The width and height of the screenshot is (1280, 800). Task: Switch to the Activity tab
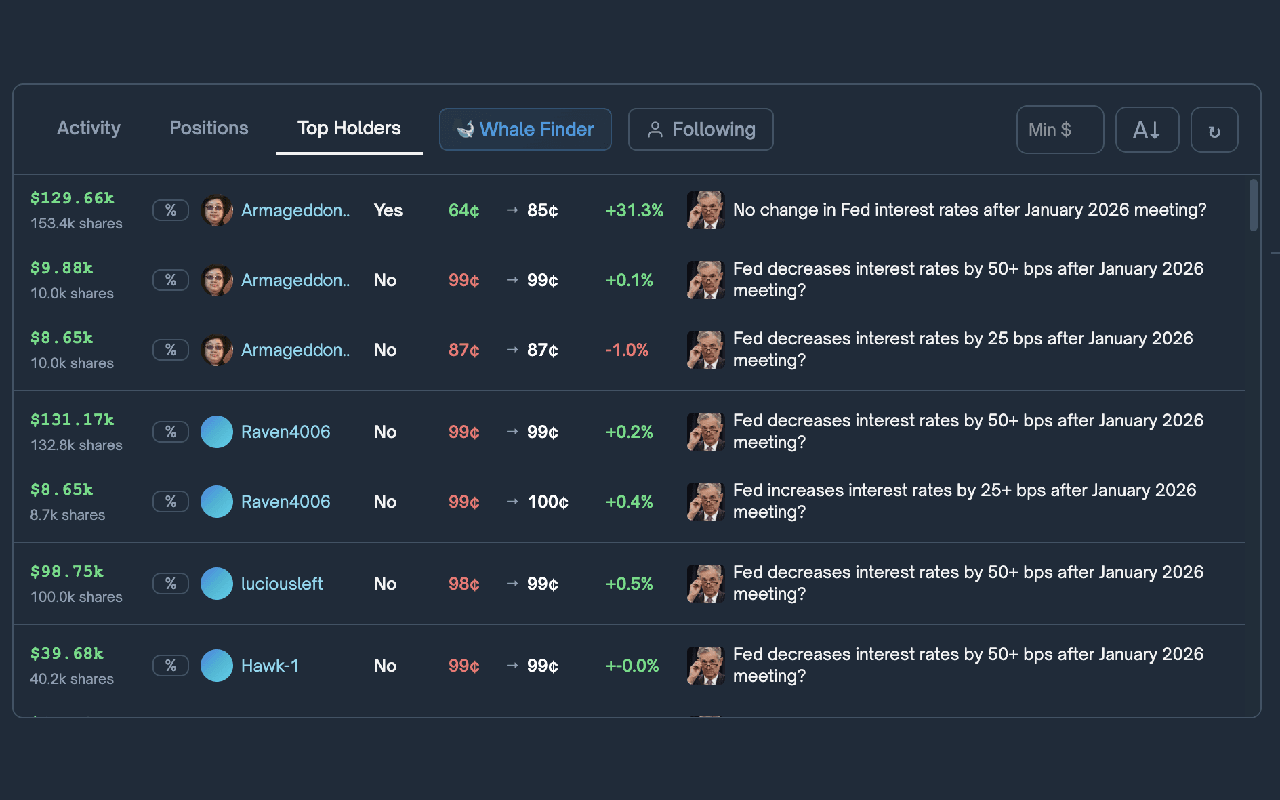point(89,128)
